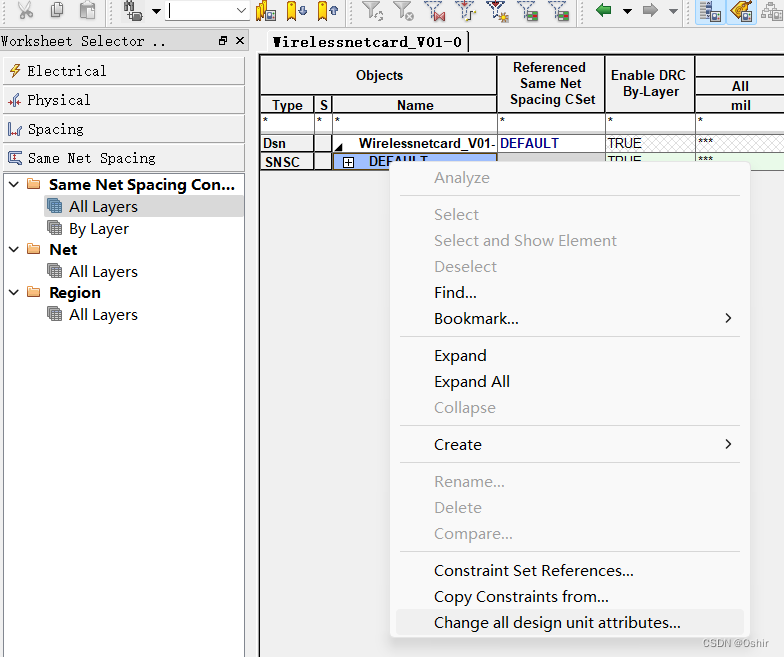
Task: Click the first funnel filter icon
Action: pyautogui.click(x=372, y=11)
